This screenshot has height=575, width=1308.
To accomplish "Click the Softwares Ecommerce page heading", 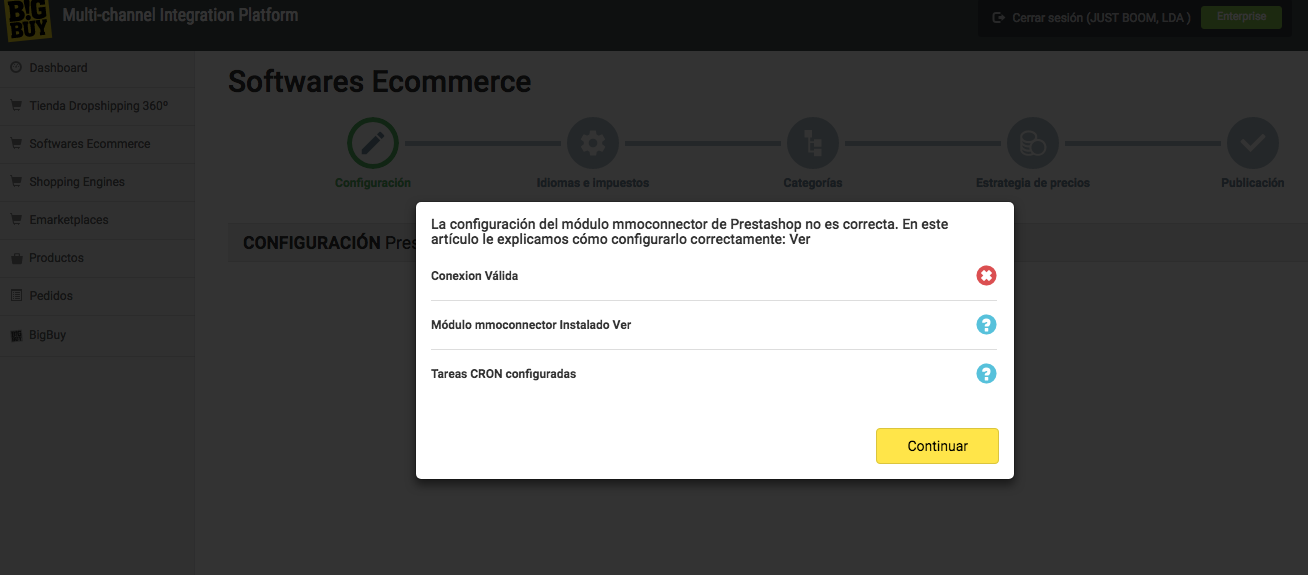I will tap(380, 81).
